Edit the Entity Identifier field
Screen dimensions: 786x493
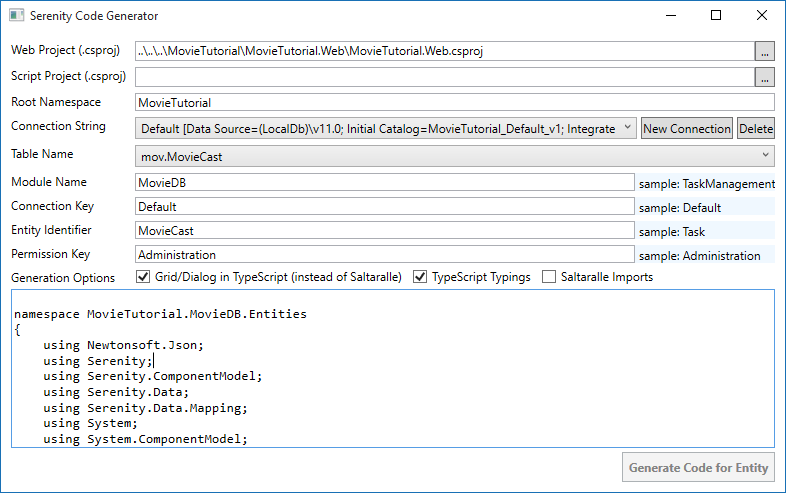tap(385, 231)
